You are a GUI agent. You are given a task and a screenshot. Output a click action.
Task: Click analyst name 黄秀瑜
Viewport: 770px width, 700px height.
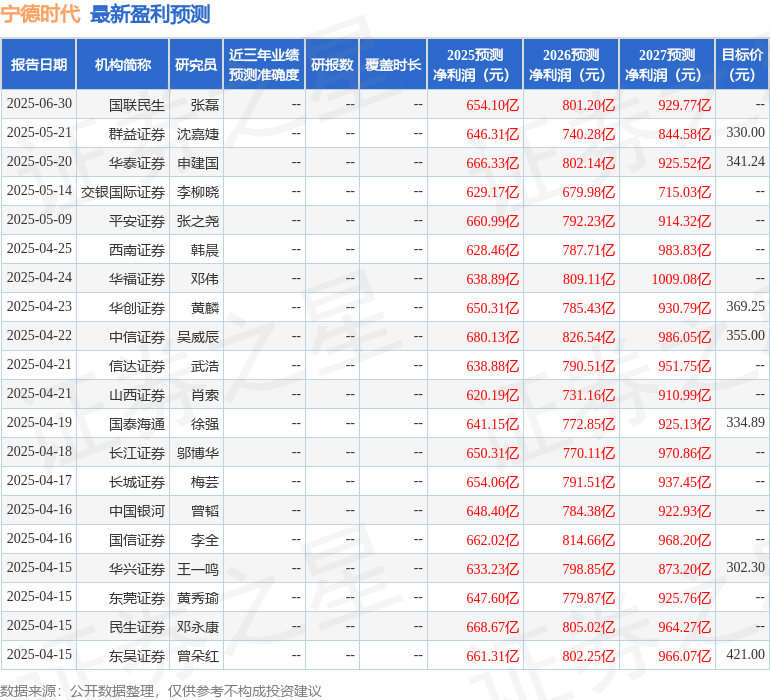198,598
